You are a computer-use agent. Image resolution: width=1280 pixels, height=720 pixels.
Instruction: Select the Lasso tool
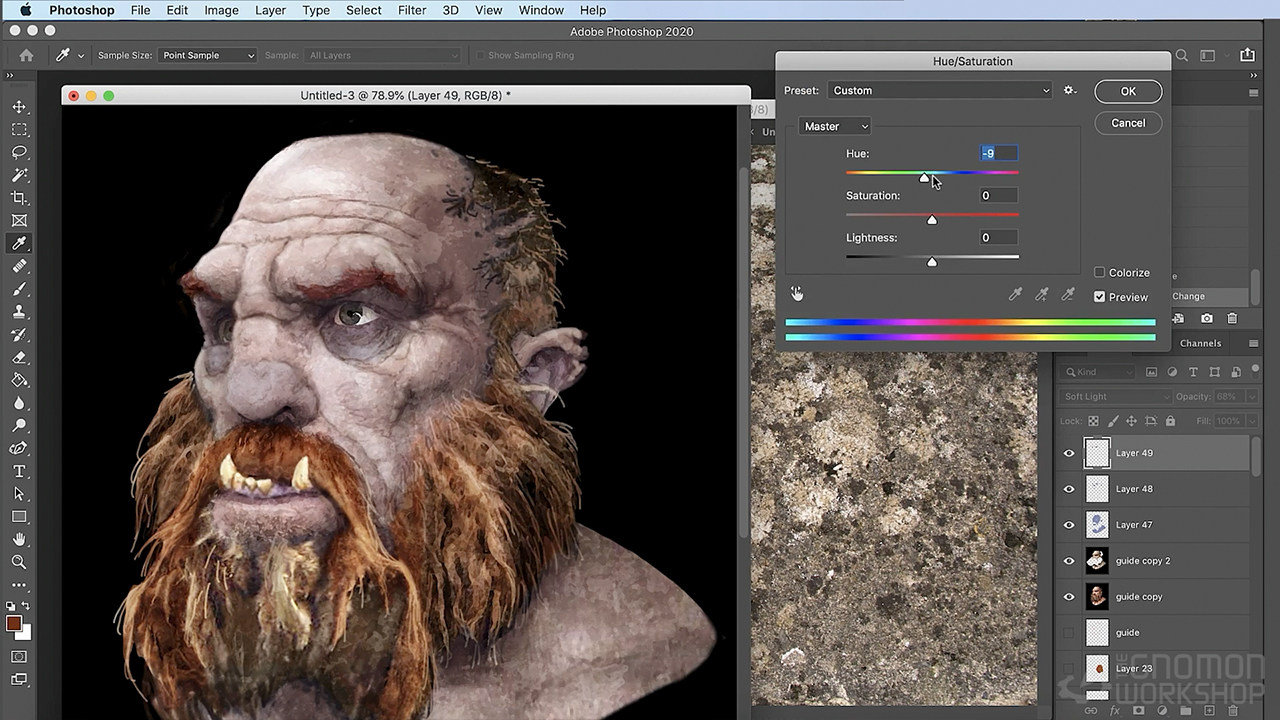tap(19, 152)
